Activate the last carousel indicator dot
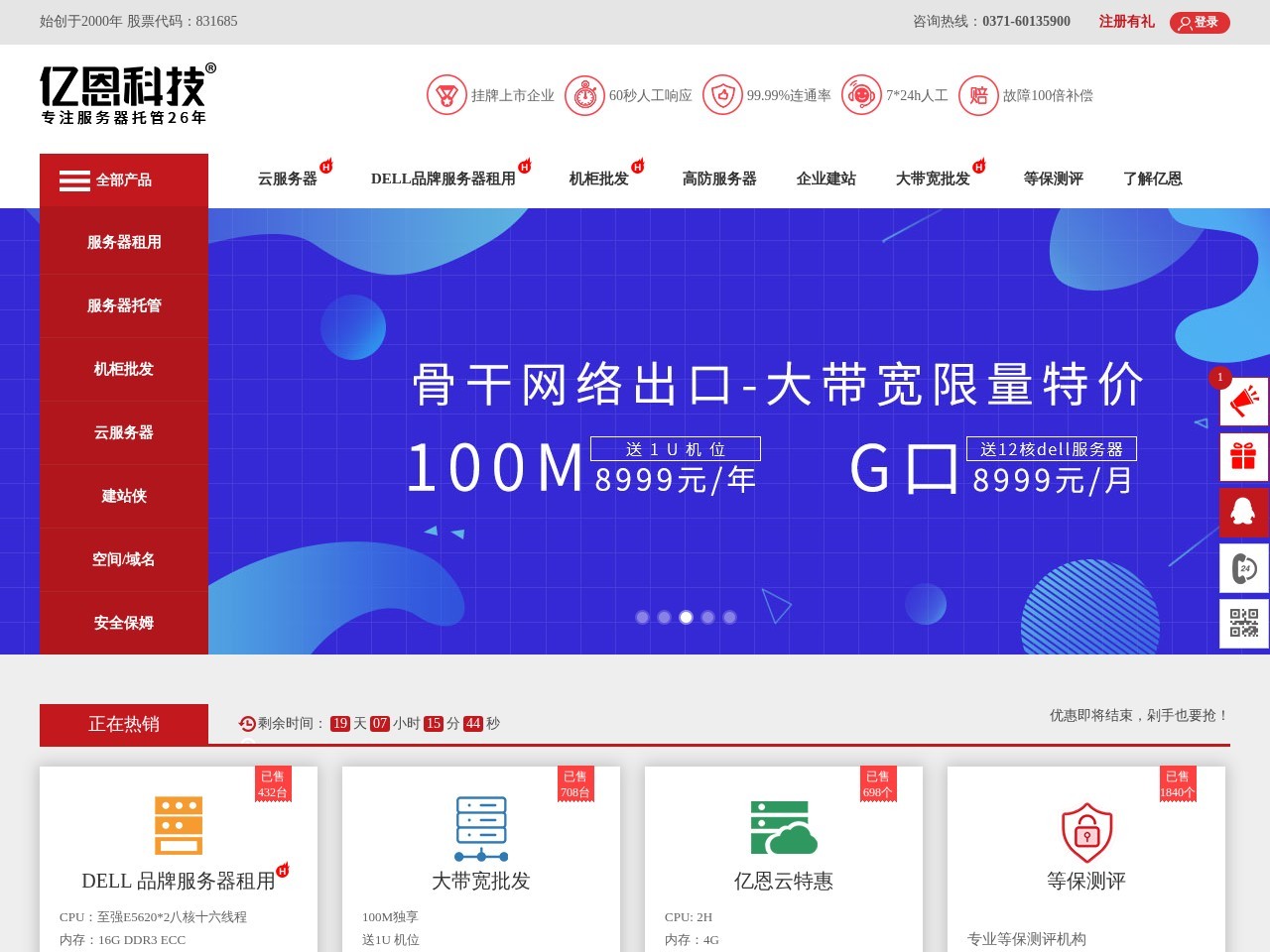Screen dimensions: 1270x952 [x=729, y=617]
